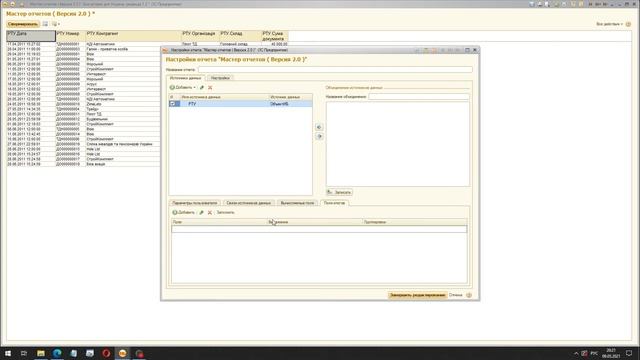Open the notification center icon

click(x=629, y=353)
